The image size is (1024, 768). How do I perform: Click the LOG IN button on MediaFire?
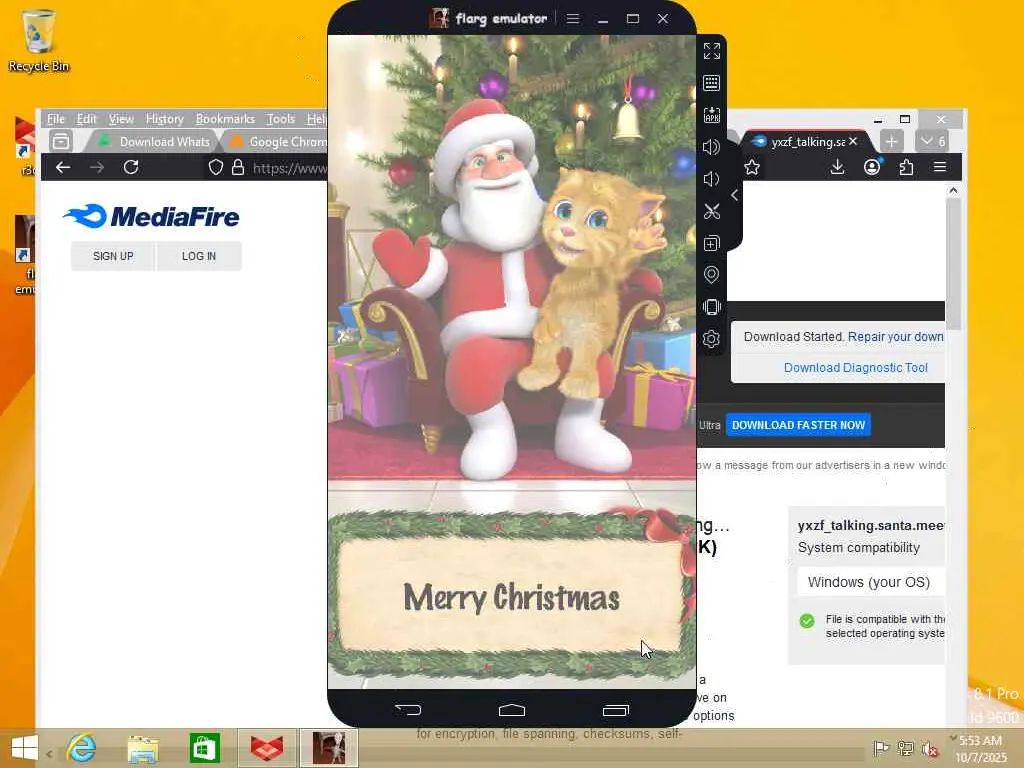pyautogui.click(x=199, y=256)
